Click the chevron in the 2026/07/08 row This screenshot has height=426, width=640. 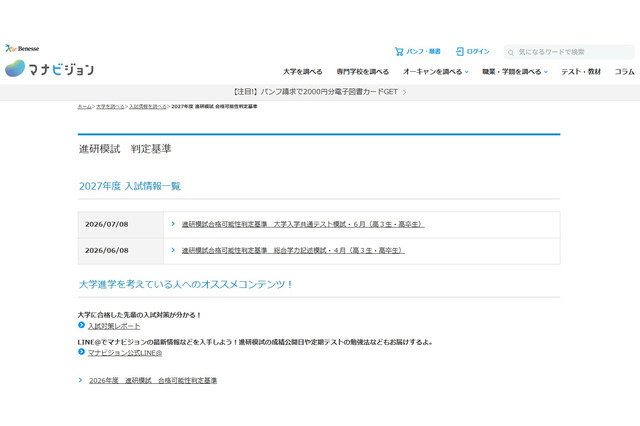click(173, 224)
